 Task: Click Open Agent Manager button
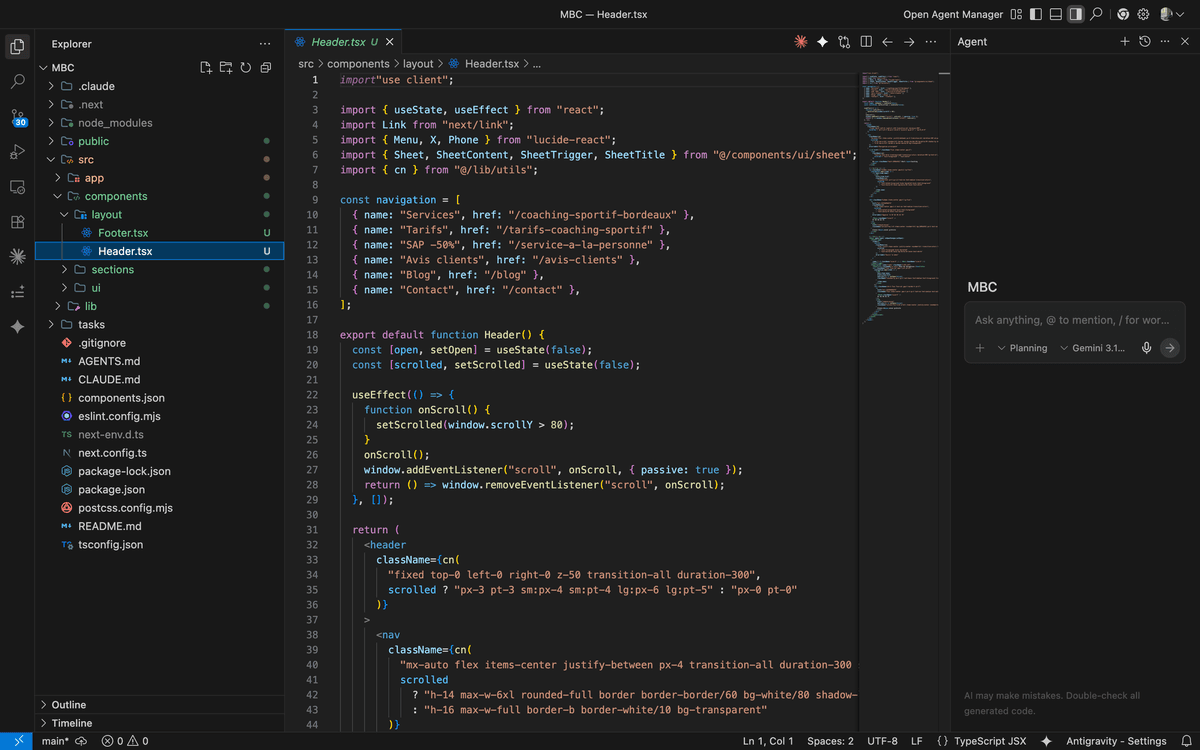(952, 14)
